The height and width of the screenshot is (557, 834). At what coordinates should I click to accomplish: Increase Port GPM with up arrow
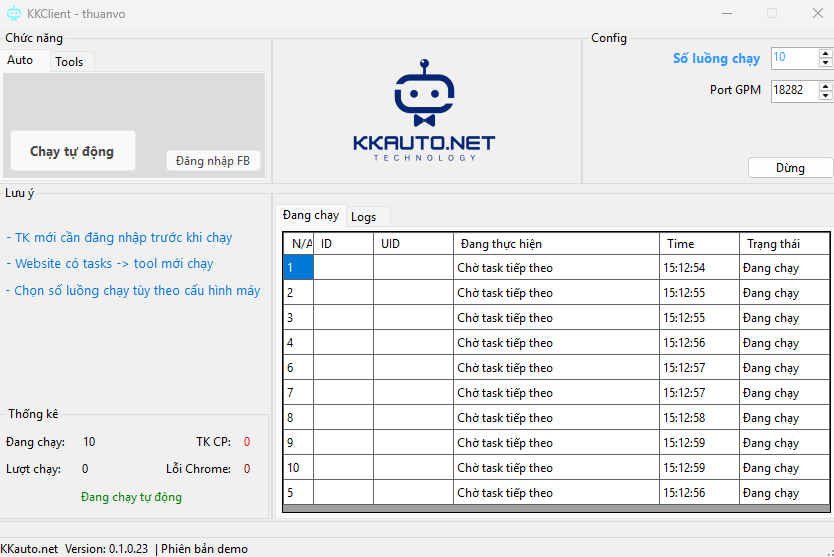click(825, 85)
